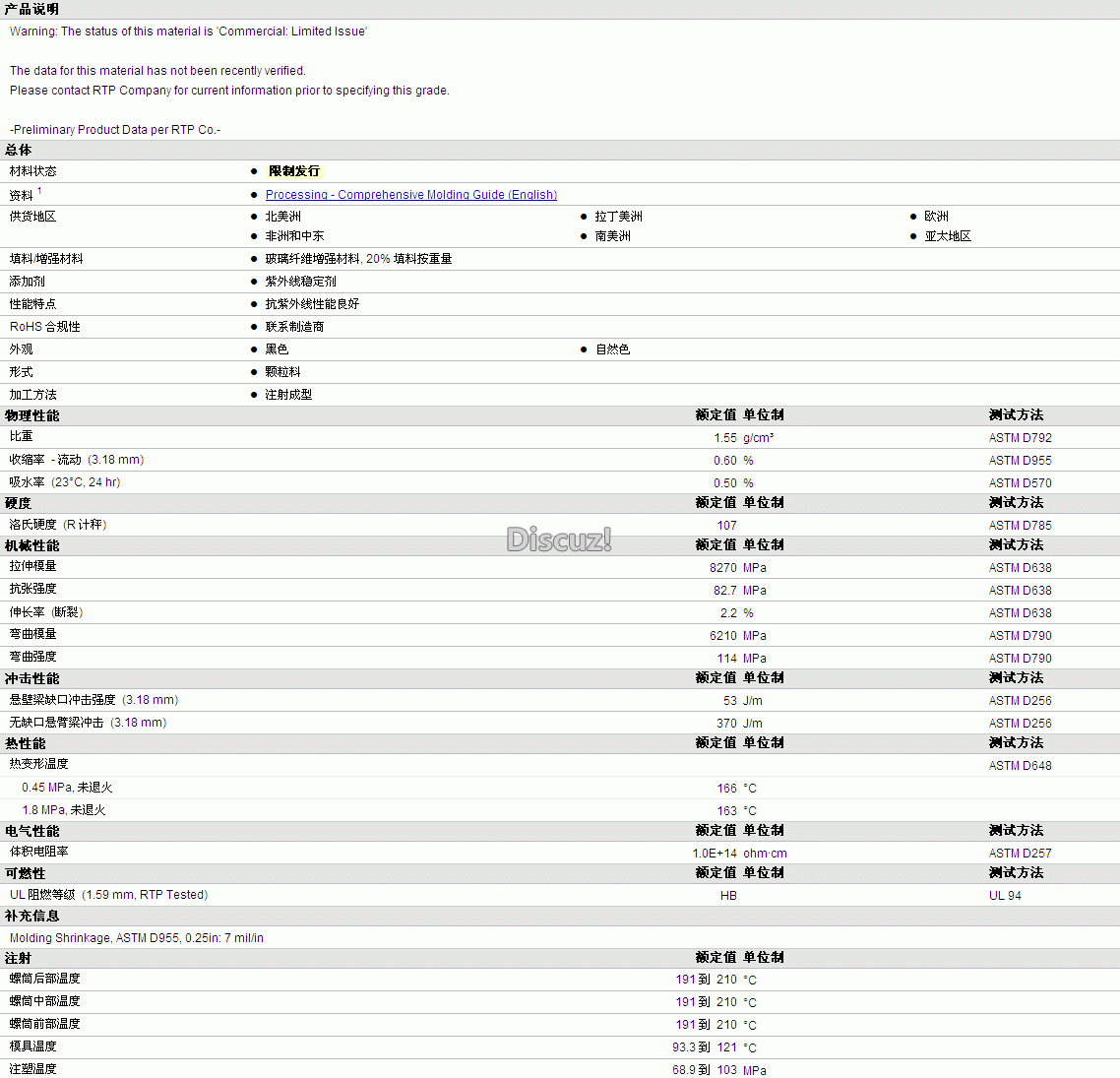Click the footnote 1 superscript beside 资料
This screenshot has width=1120, height=1078.
point(39,191)
